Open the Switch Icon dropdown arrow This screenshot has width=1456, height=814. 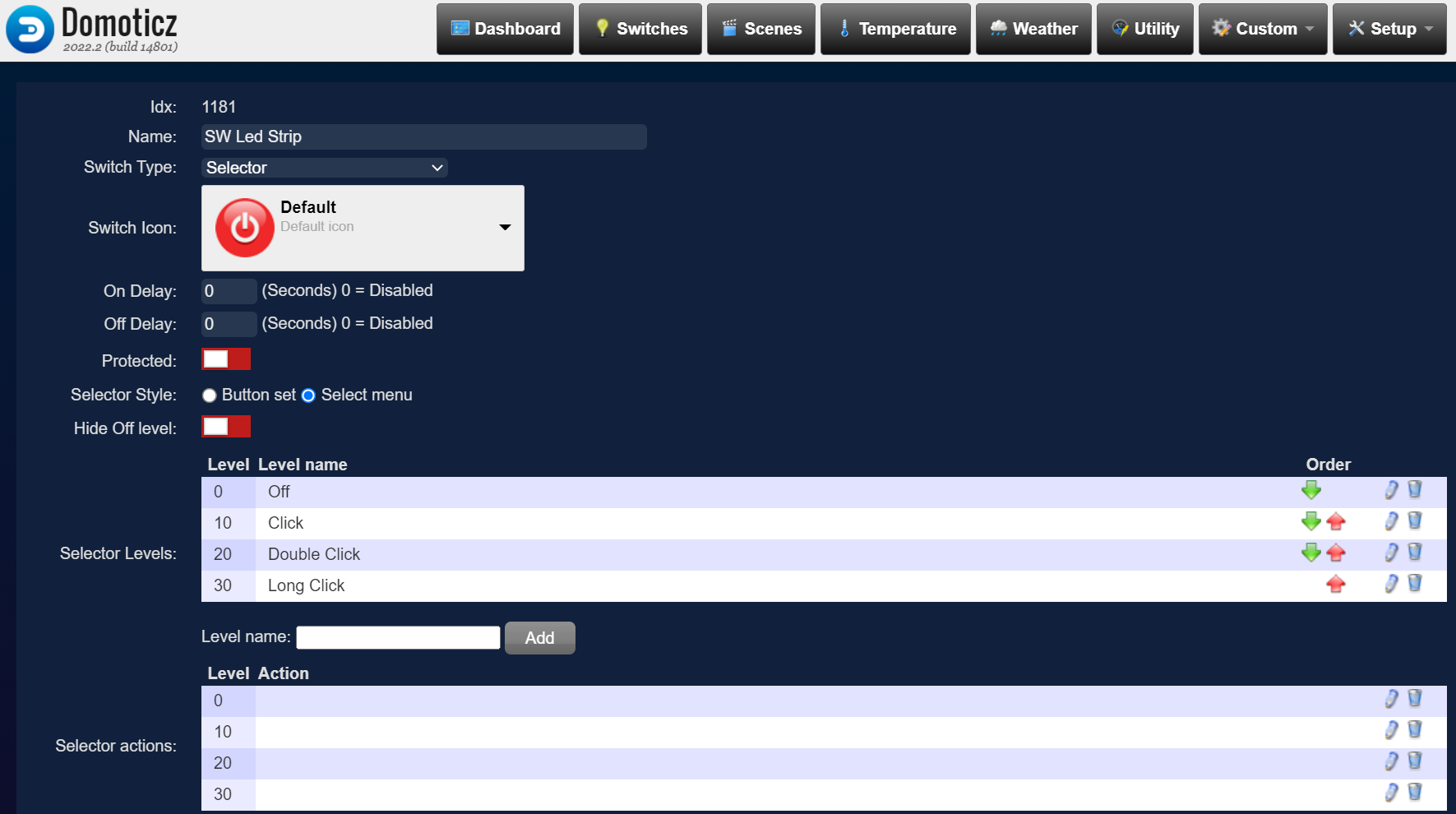click(505, 228)
